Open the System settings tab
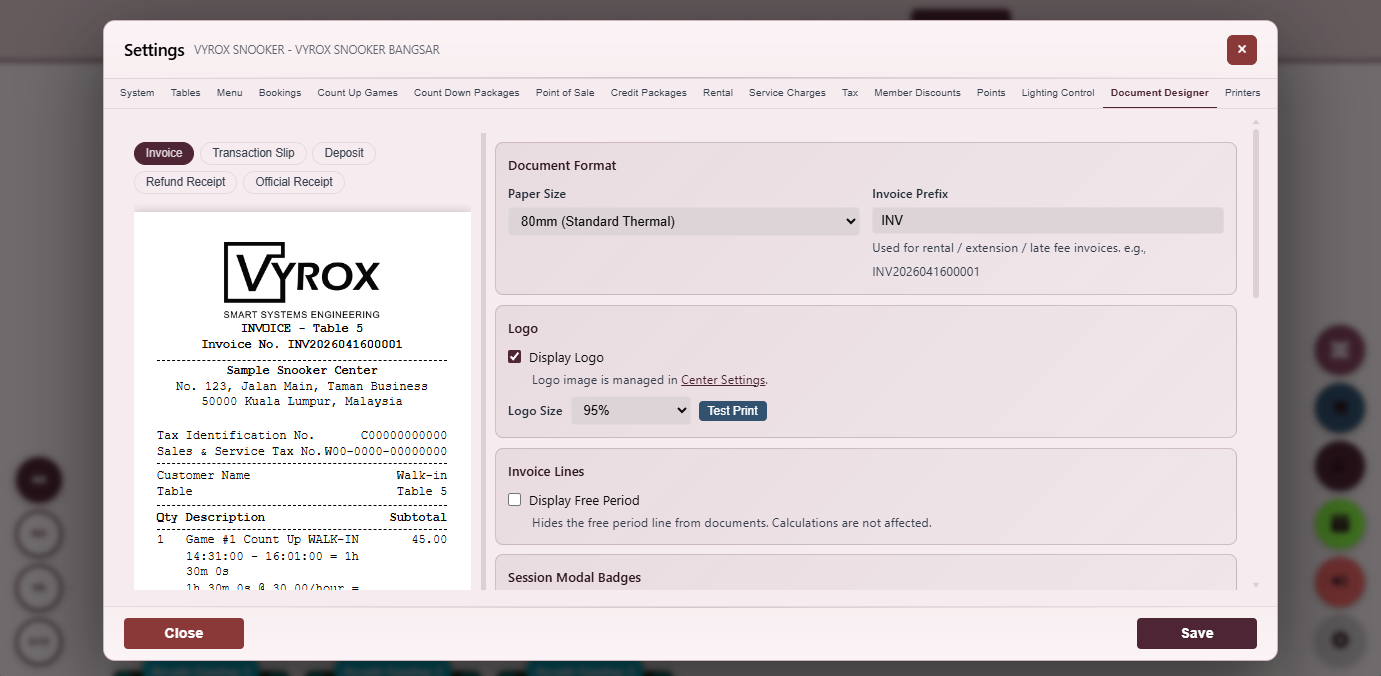Viewport: 1381px width, 676px height. pyautogui.click(x=137, y=93)
